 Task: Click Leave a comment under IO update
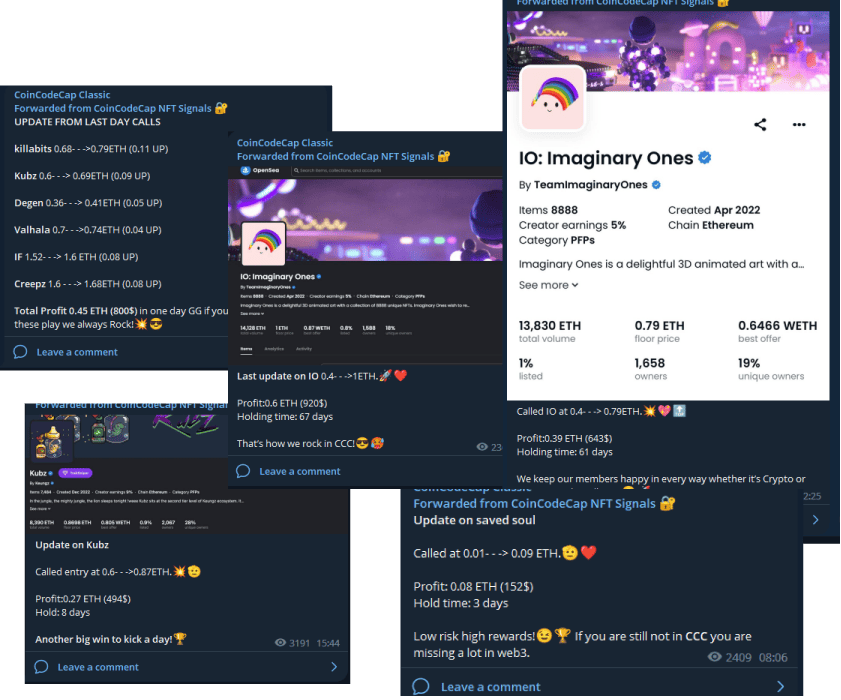[299, 471]
